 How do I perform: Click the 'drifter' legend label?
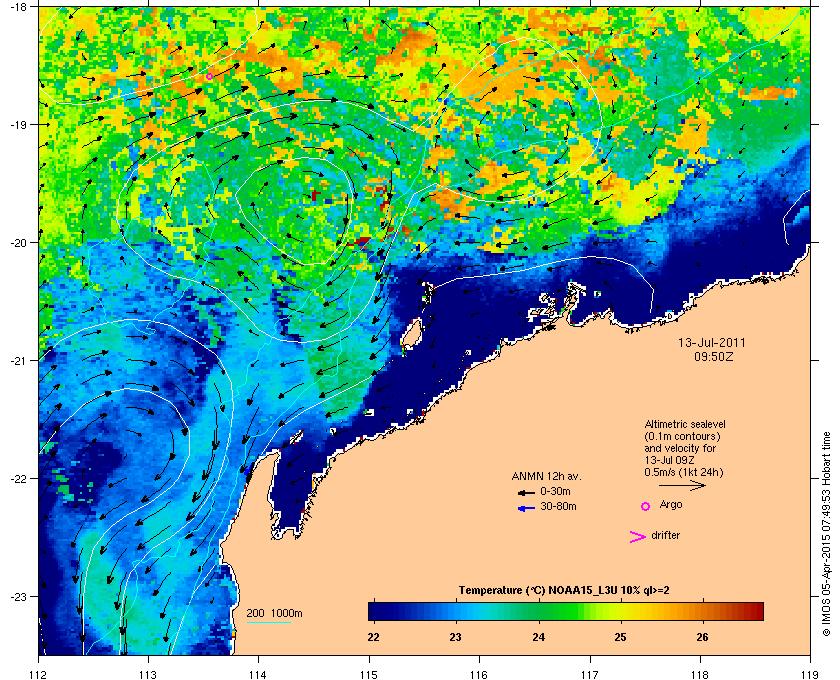pyautogui.click(x=665, y=535)
